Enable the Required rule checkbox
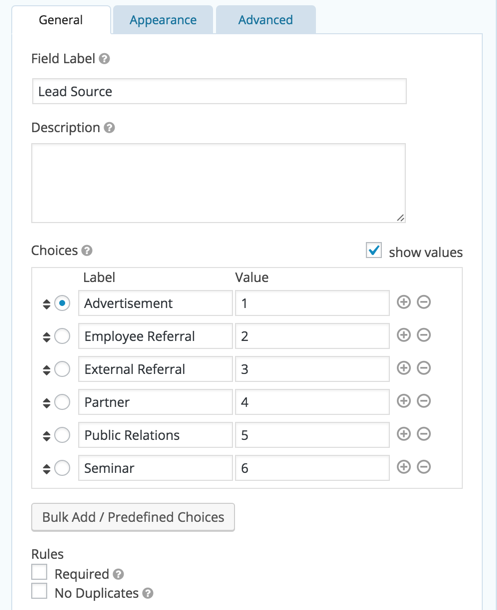This screenshot has height=610, width=497. click(x=39, y=572)
